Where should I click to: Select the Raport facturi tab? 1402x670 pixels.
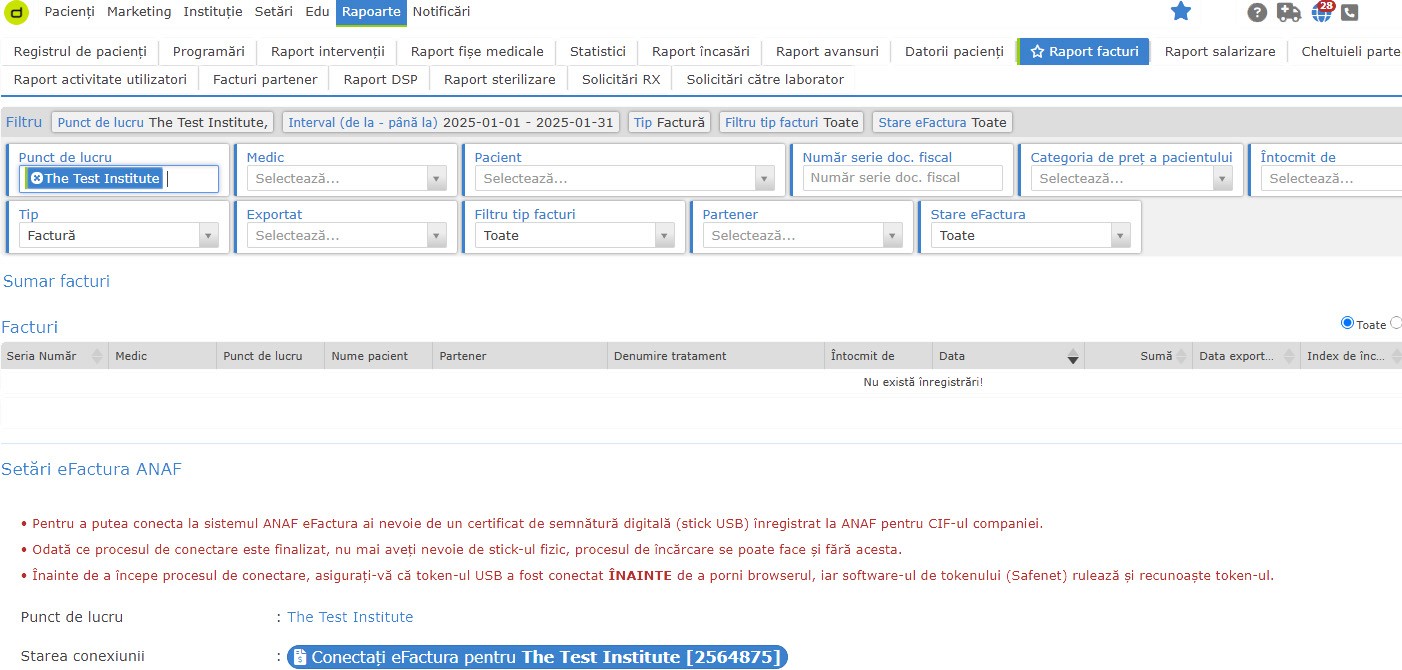[x=1084, y=51]
